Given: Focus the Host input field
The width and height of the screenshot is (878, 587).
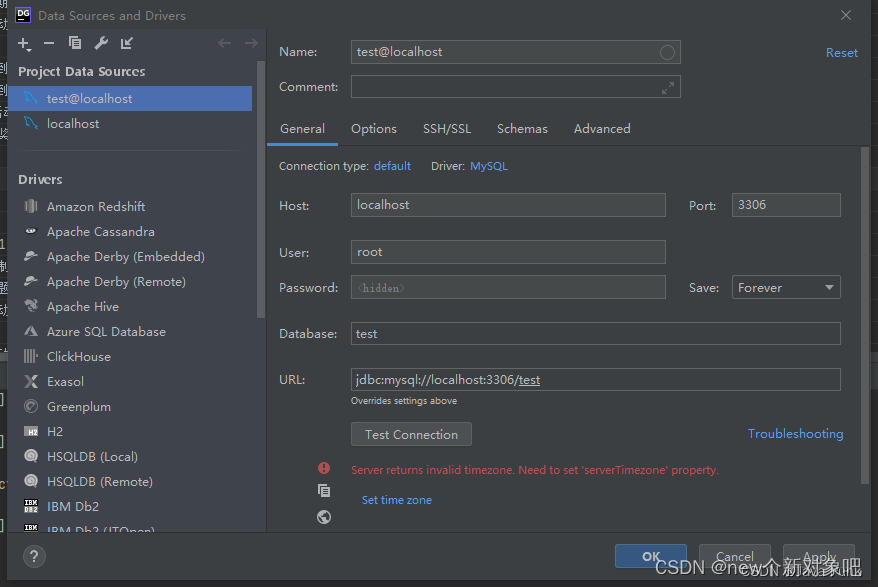Looking at the screenshot, I should point(508,205).
